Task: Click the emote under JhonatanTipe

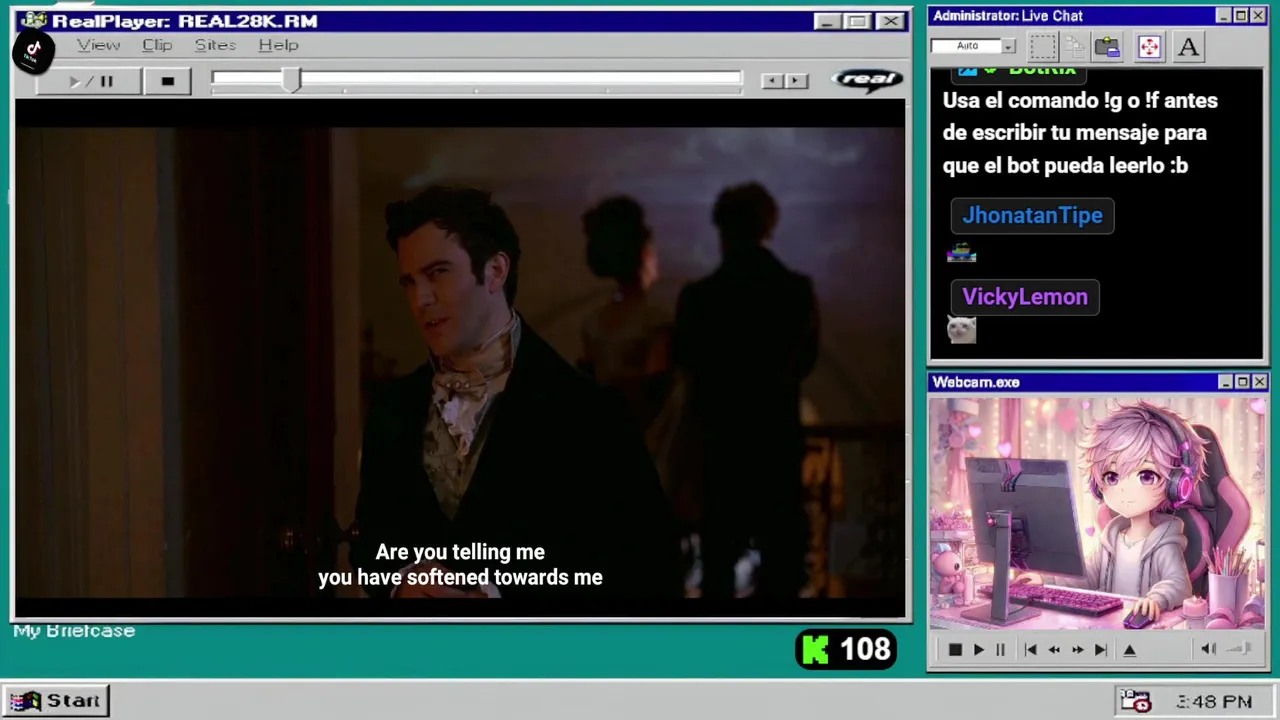Action: click(x=961, y=254)
